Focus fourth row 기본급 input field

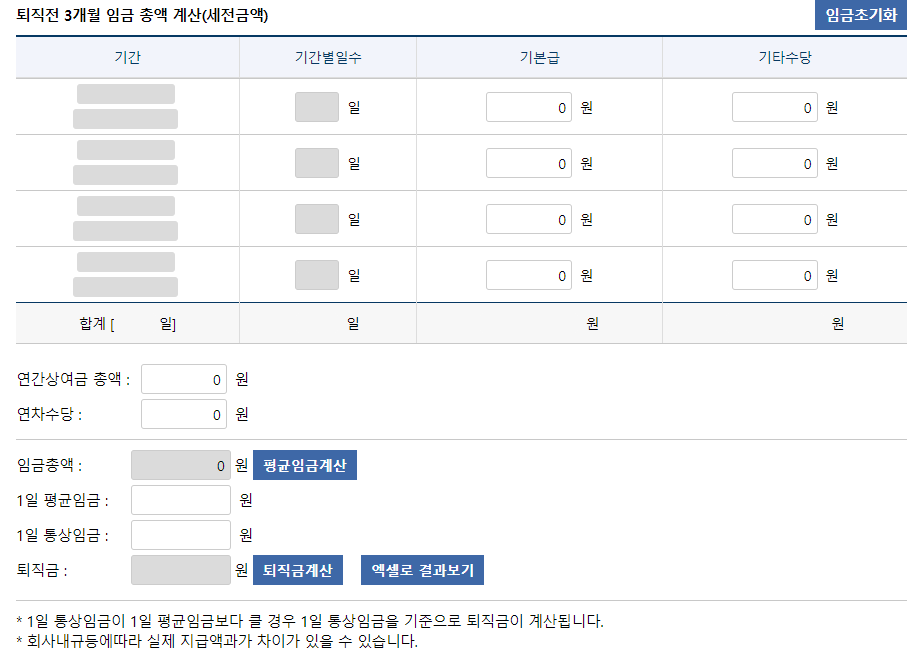529,275
